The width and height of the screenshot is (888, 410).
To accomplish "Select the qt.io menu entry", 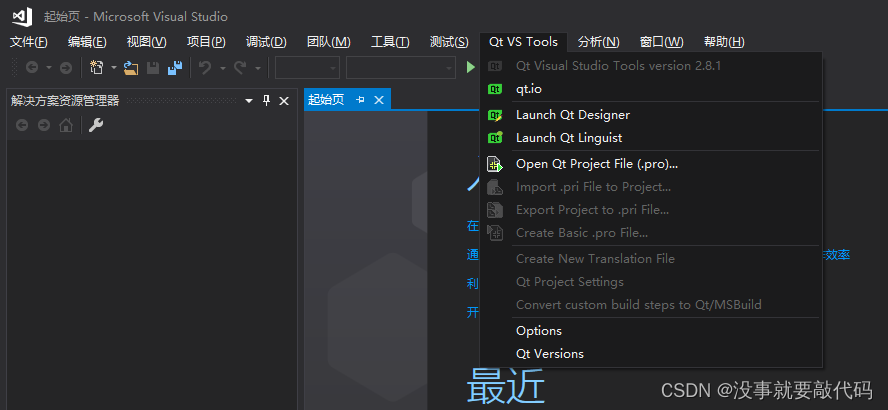I will click(x=651, y=89).
